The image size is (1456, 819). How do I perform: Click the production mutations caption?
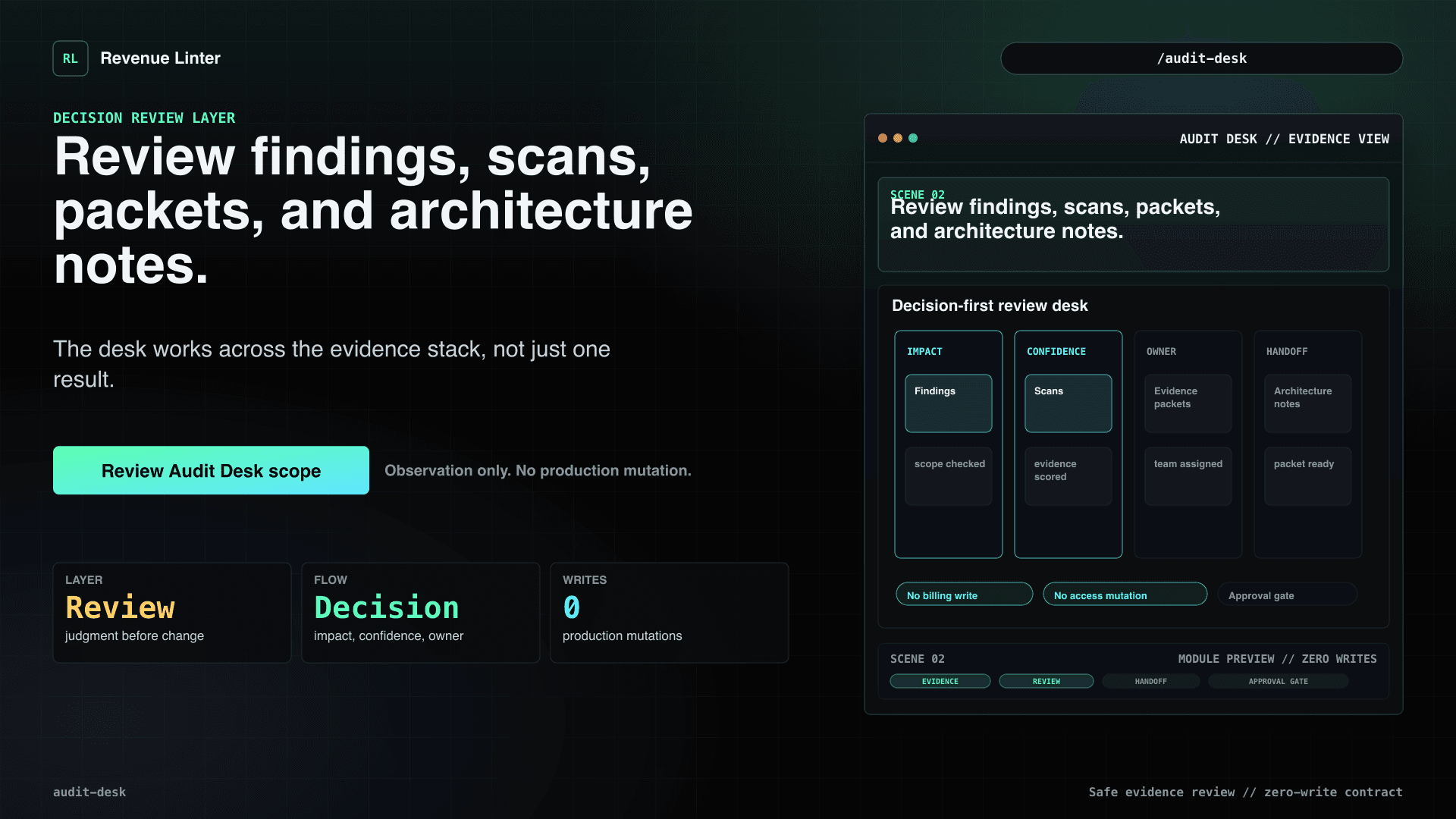click(622, 635)
